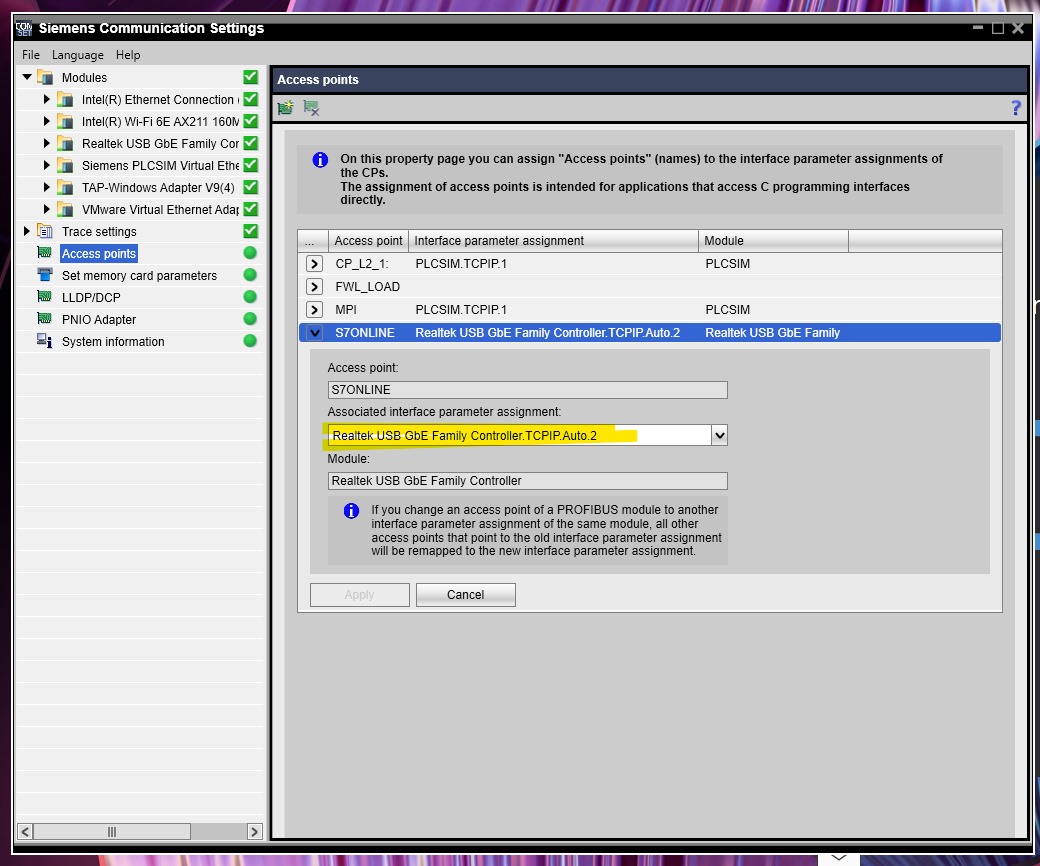1040x866 pixels.
Task: Click the Apply button
Action: point(359,595)
